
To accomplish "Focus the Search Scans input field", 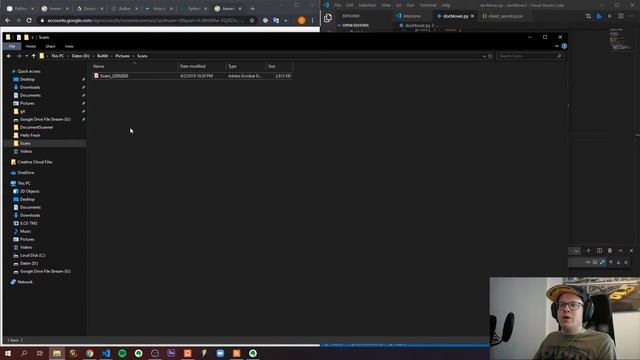I will (529, 56).
